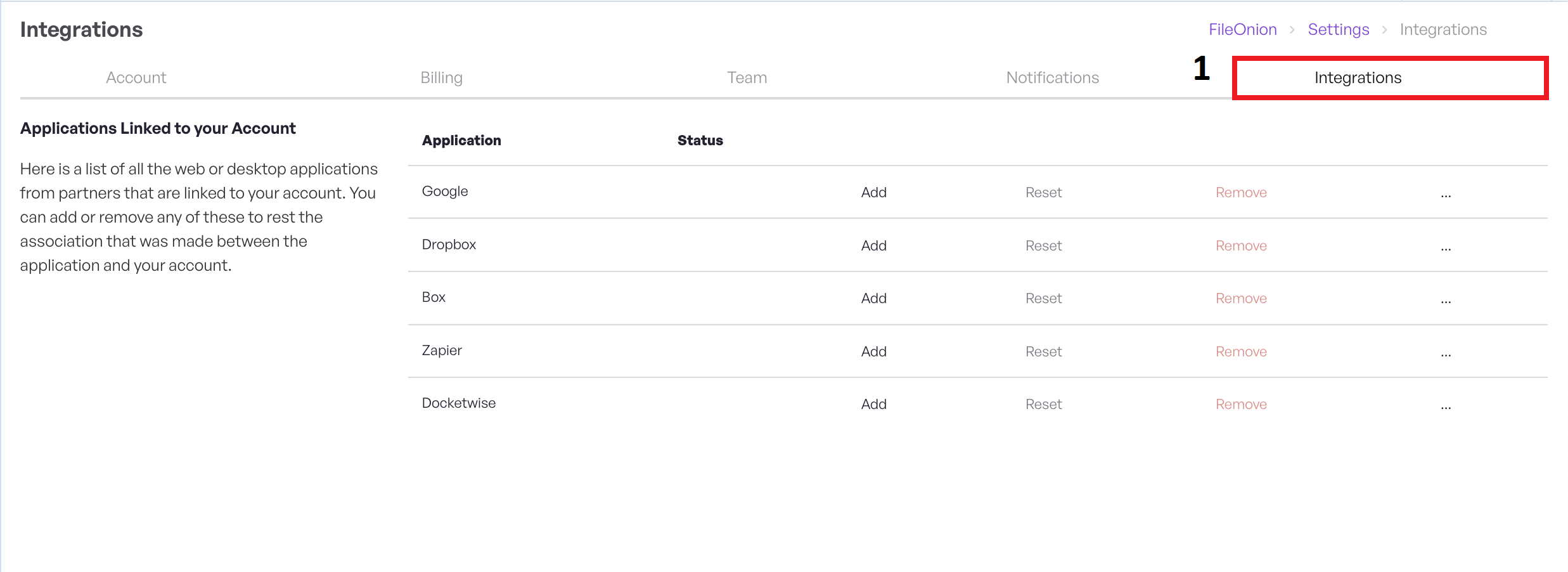This screenshot has width=1568, height=572.
Task: Open the ellipsis menu for Zapier
Action: pos(1445,353)
